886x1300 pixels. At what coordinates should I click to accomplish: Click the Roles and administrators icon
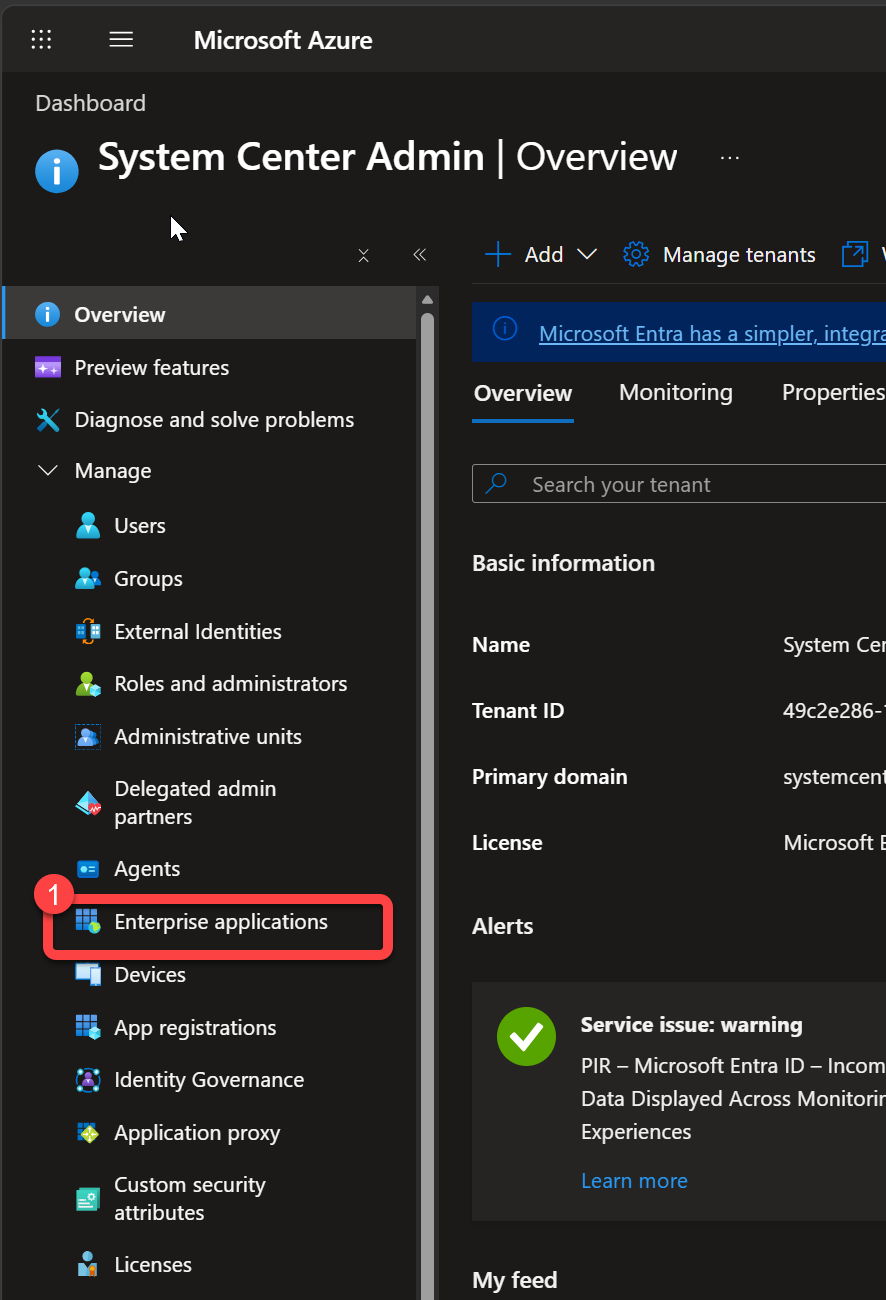tap(88, 684)
